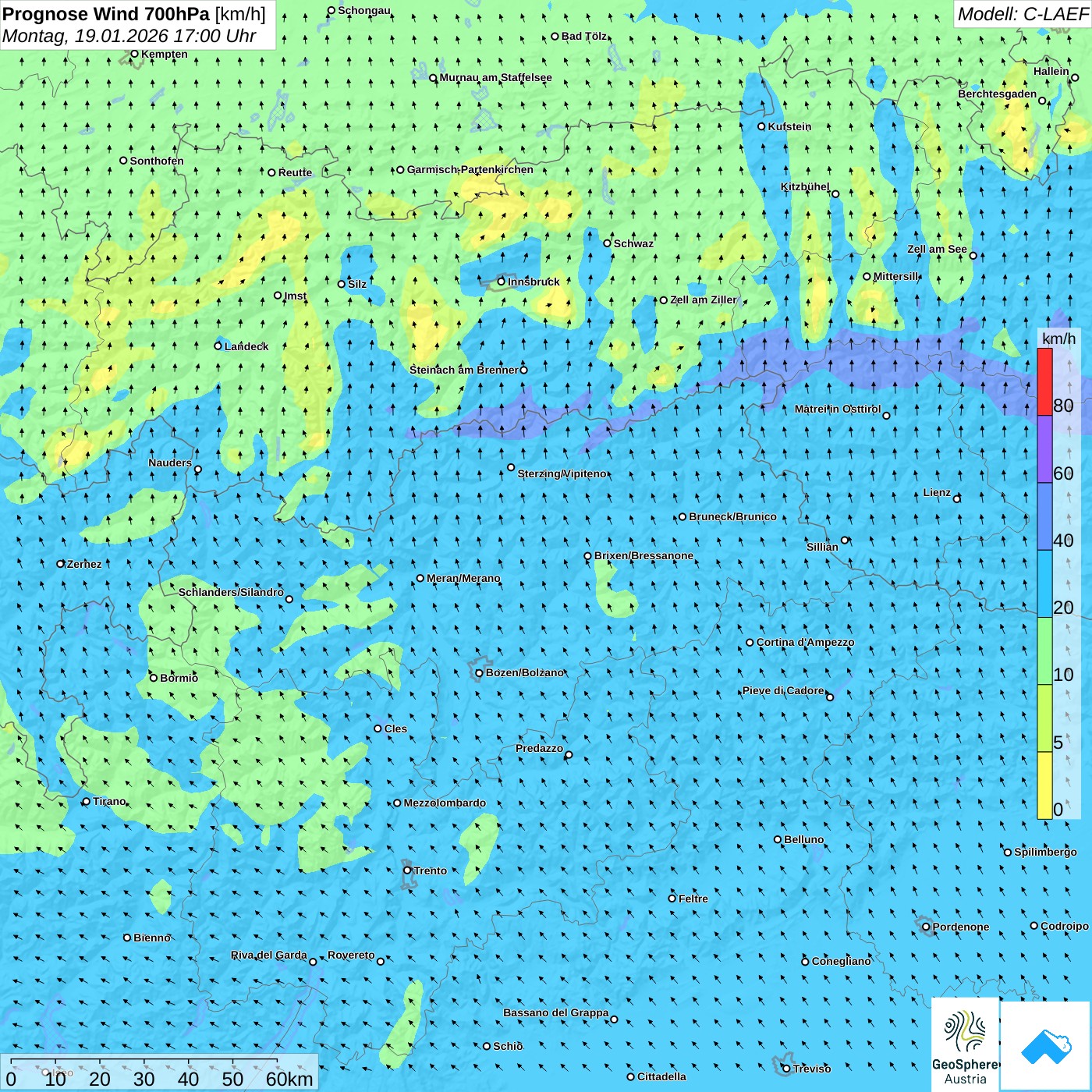
Task: Click the Cortina d'Ampezzo label
Action: [x=805, y=642]
